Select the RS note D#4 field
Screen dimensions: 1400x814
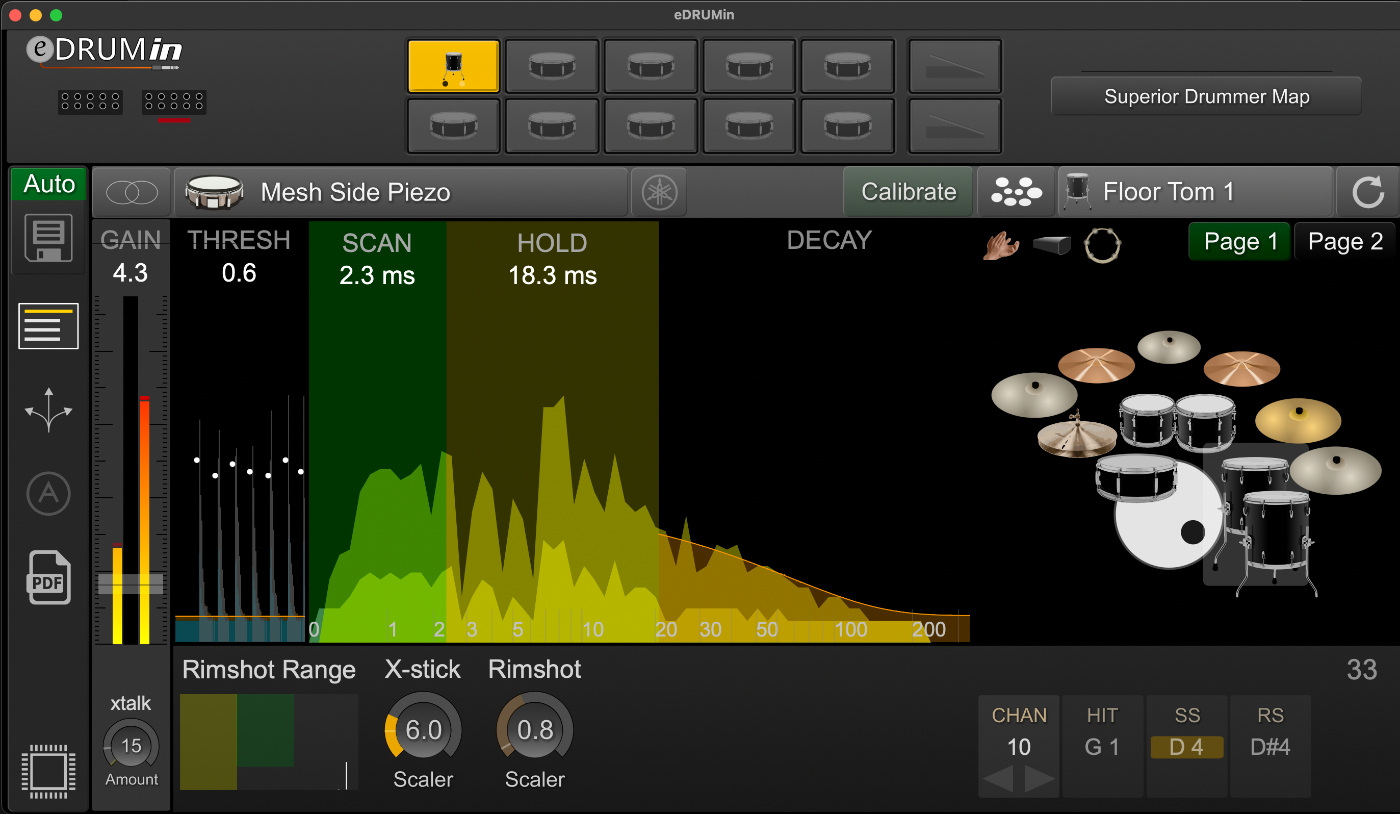click(x=1270, y=747)
